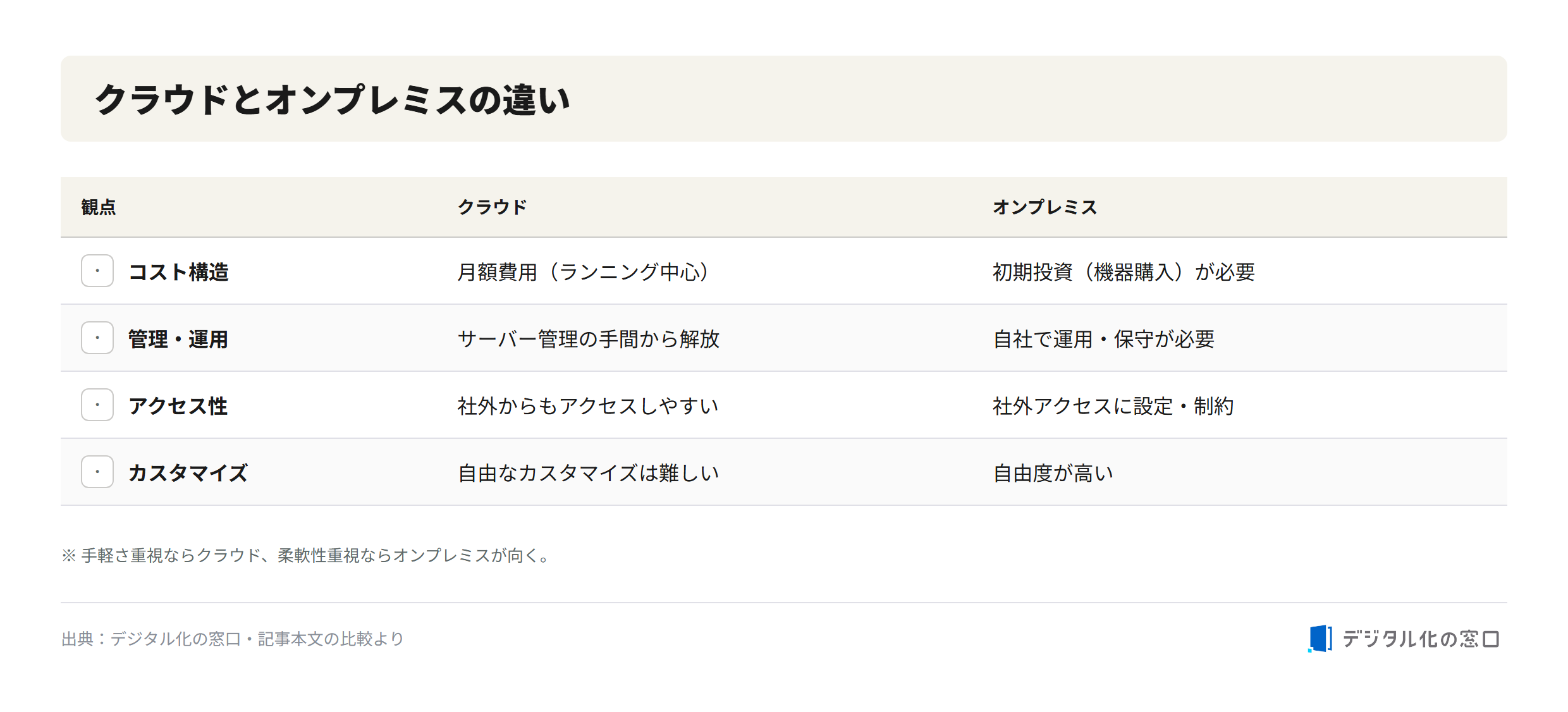The width and height of the screenshot is (1568, 712).
Task: Click the カスタマイズ row label
Action: (188, 473)
